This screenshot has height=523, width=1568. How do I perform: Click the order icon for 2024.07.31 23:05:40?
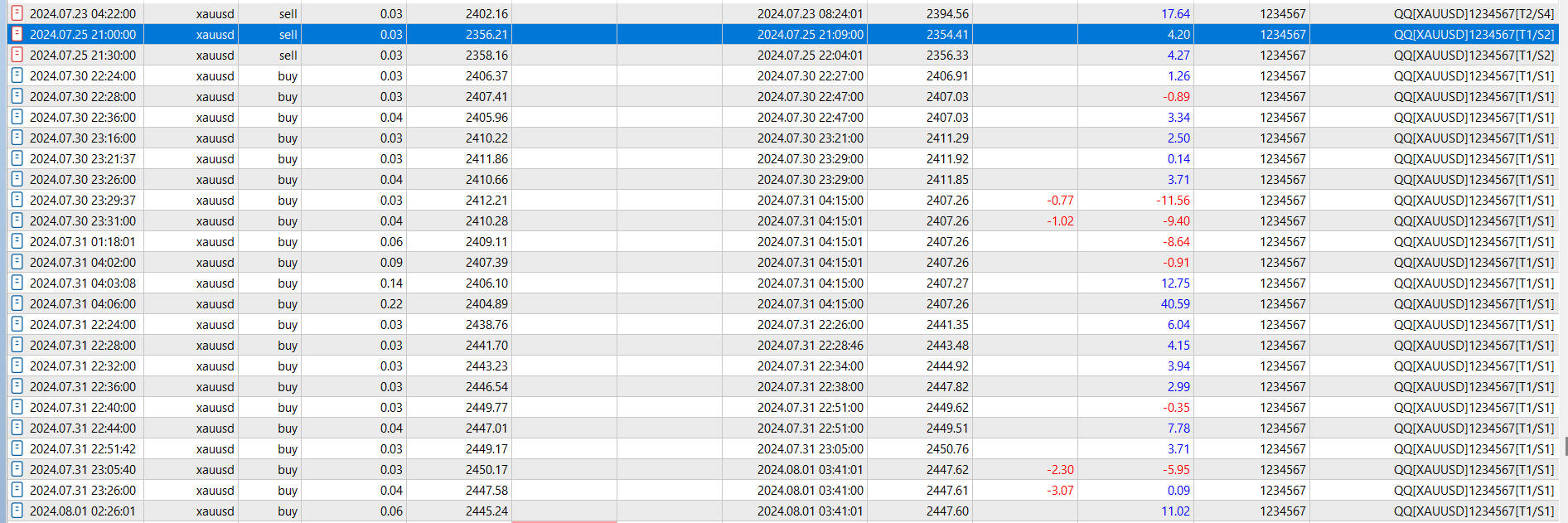(x=17, y=469)
